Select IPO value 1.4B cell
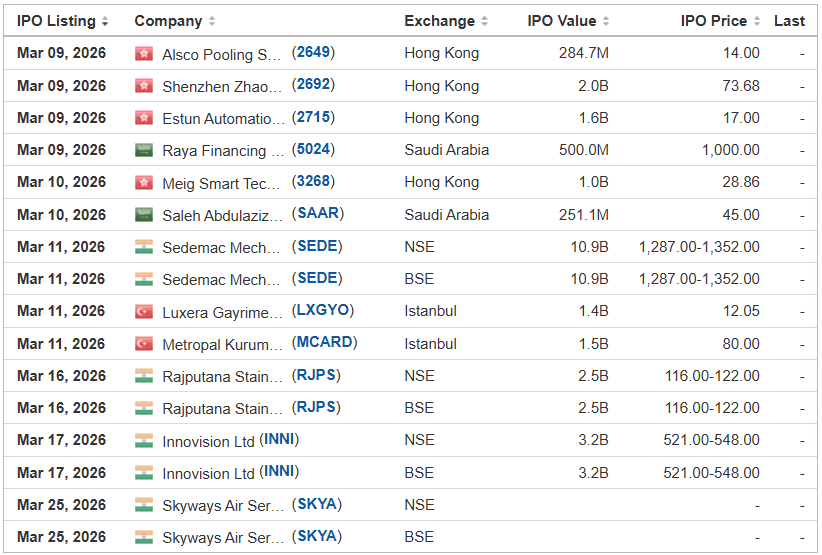The height and width of the screenshot is (555, 822). pyautogui.click(x=593, y=311)
